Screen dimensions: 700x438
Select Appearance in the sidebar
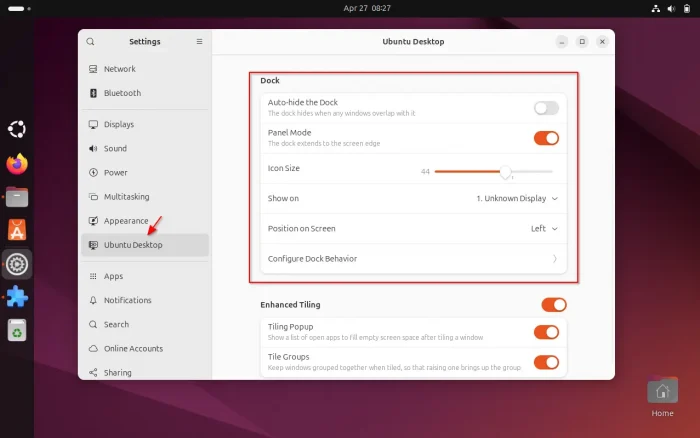coord(126,221)
